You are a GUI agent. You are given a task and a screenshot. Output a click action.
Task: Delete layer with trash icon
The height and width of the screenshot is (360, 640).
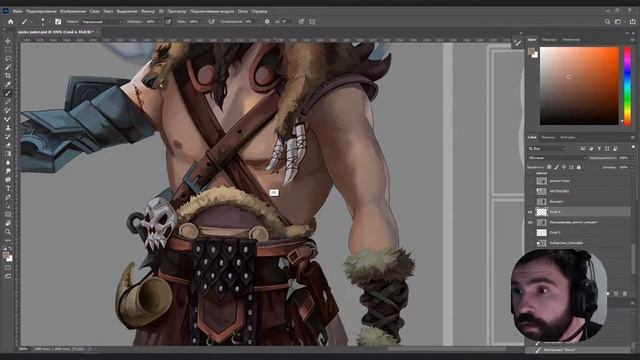click(x=624, y=293)
